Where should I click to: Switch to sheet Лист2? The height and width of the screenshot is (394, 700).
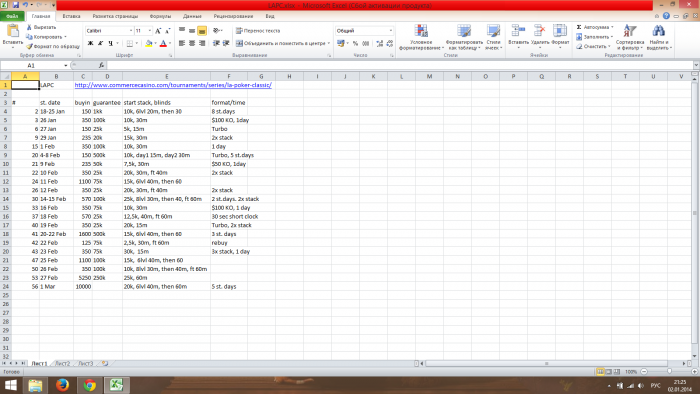click(62, 364)
